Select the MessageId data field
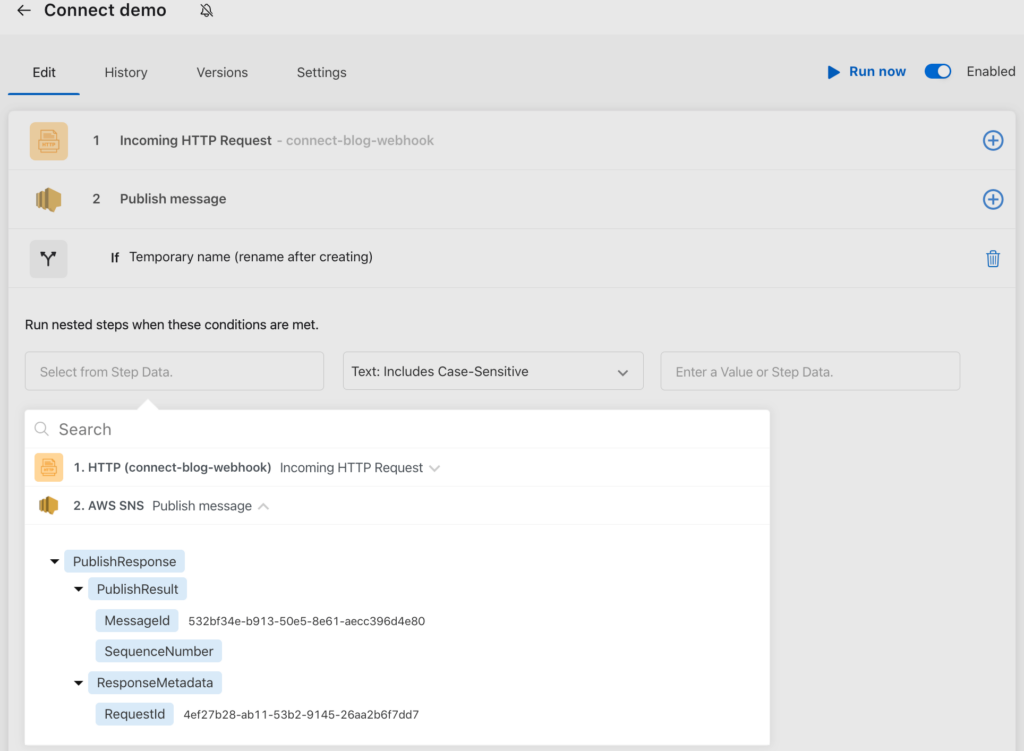The height and width of the screenshot is (751, 1024). click(x=137, y=621)
